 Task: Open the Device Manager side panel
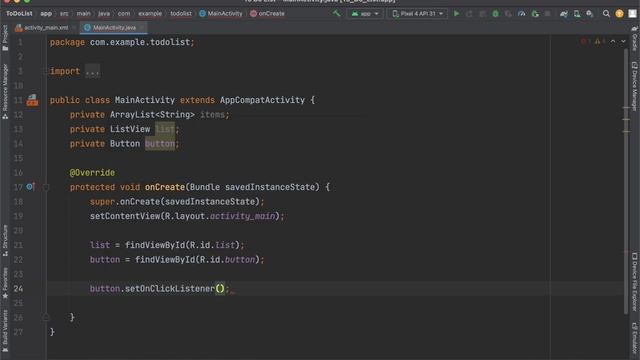635,86
